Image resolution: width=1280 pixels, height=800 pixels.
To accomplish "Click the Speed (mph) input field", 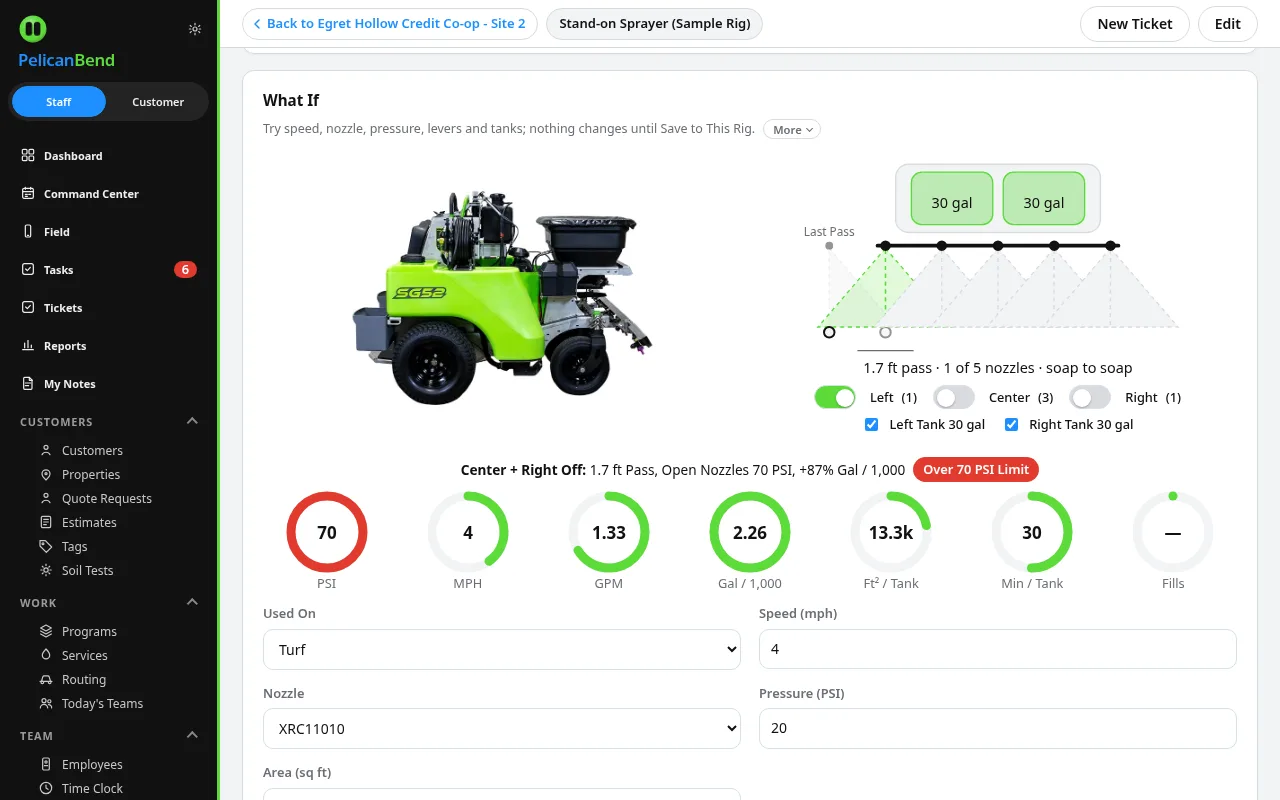I will (x=998, y=649).
